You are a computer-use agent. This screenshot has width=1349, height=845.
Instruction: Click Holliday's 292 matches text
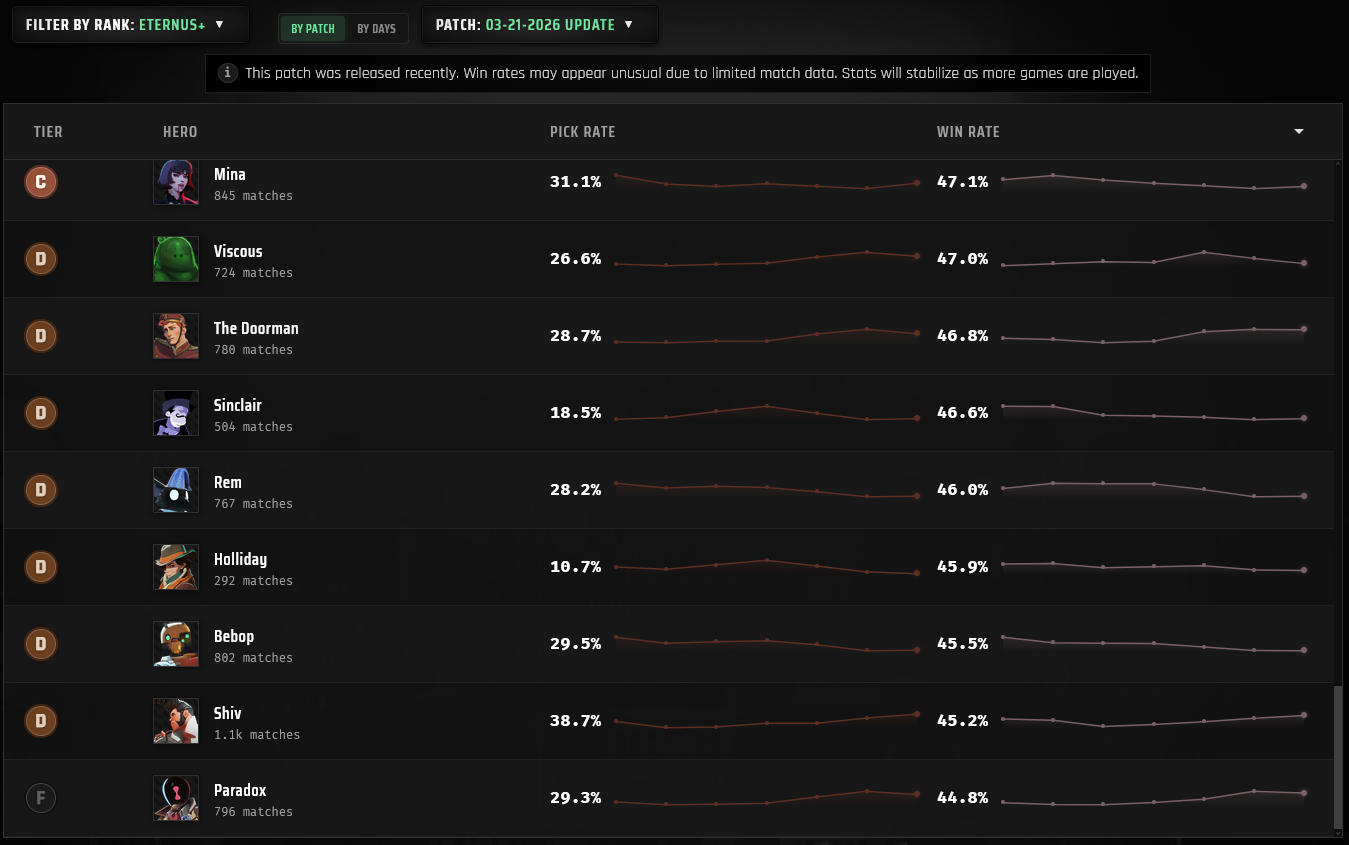point(253,581)
